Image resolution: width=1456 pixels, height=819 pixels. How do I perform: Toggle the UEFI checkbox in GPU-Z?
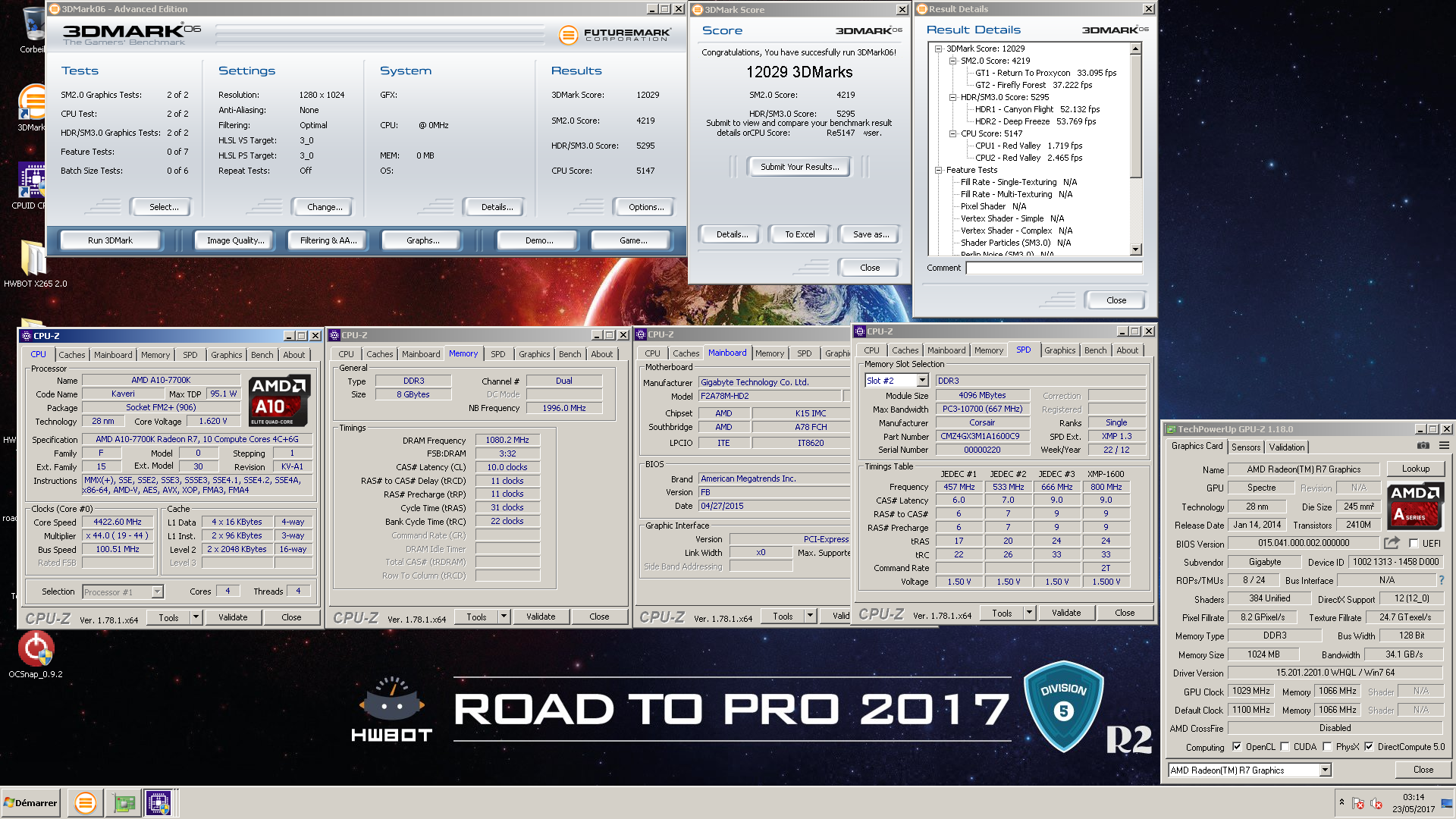point(1414,543)
